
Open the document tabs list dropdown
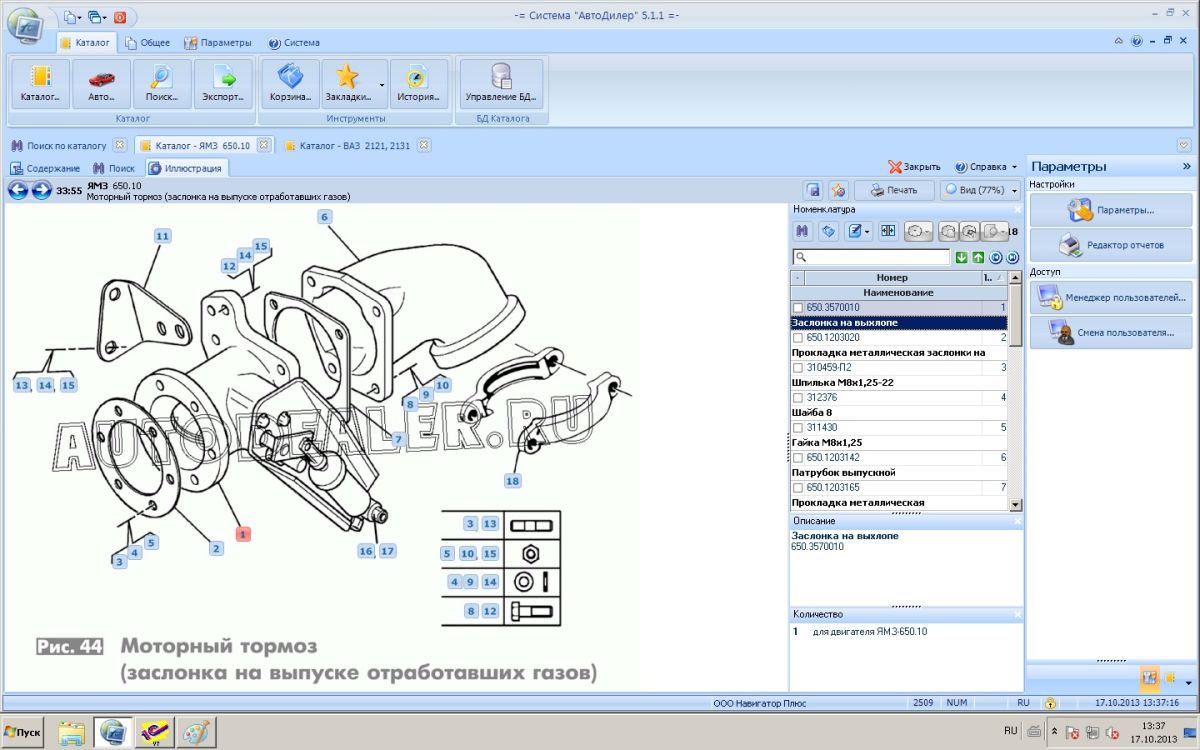(1185, 145)
